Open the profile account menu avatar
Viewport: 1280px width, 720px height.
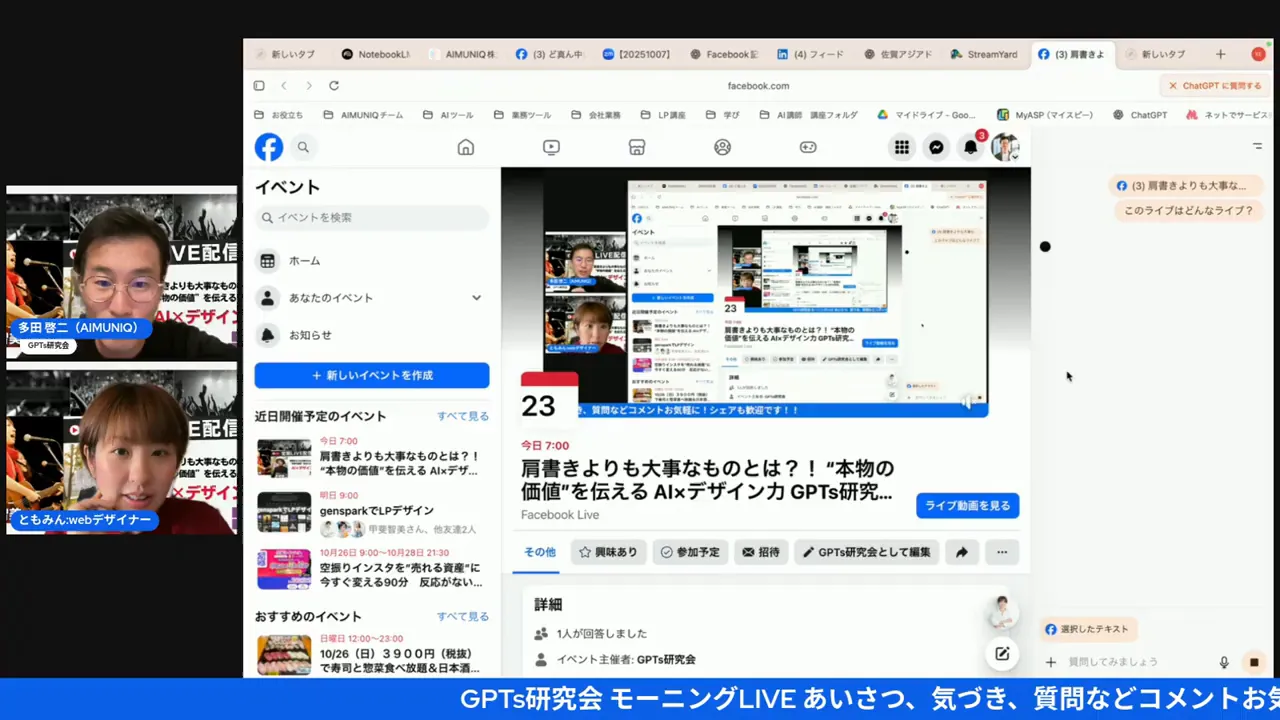point(1004,147)
